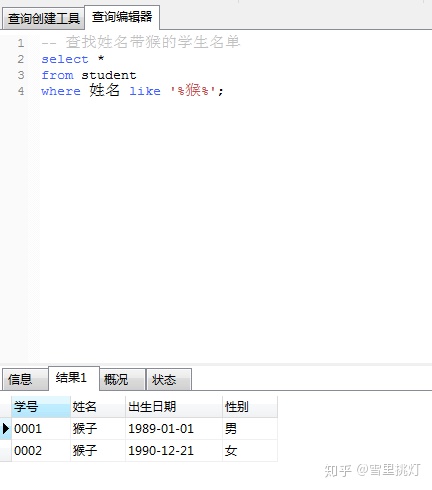Click the 性别 column header
The width and height of the screenshot is (432, 490).
tap(250, 407)
